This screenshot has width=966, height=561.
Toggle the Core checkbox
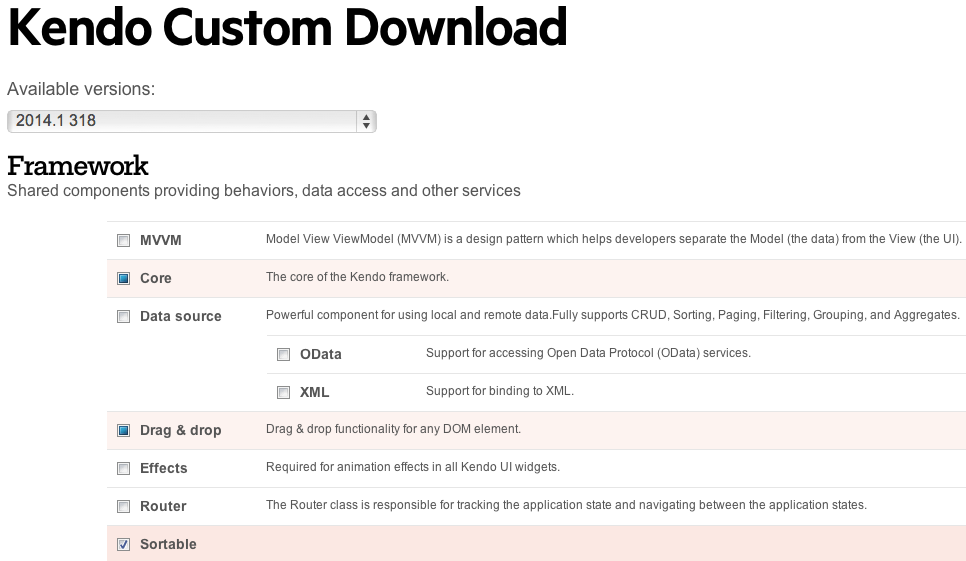[123, 278]
